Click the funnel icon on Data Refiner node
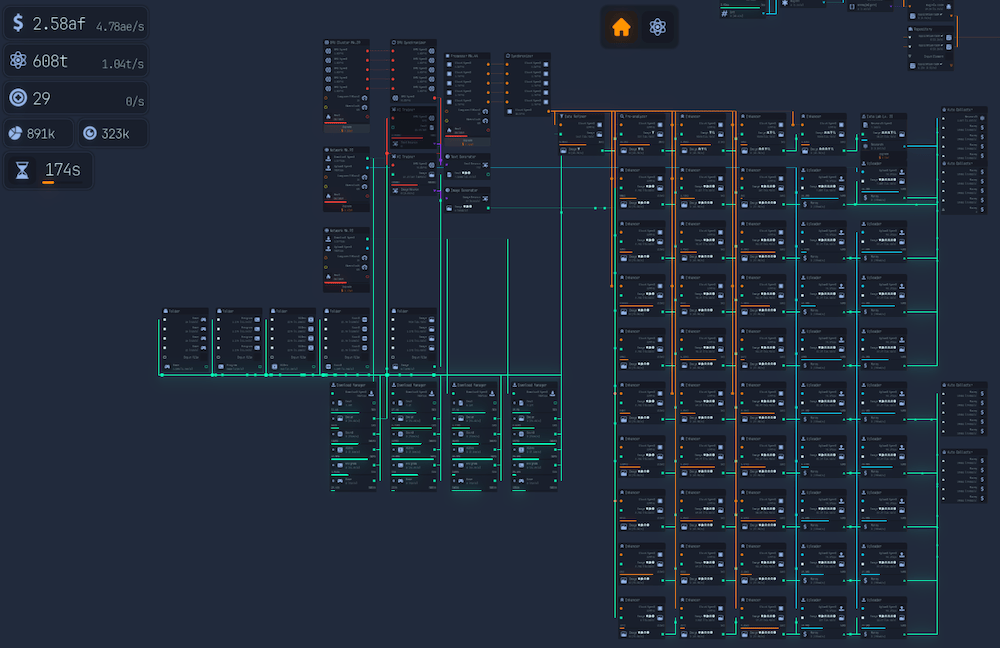The height and width of the screenshot is (648, 1000). 562,117
